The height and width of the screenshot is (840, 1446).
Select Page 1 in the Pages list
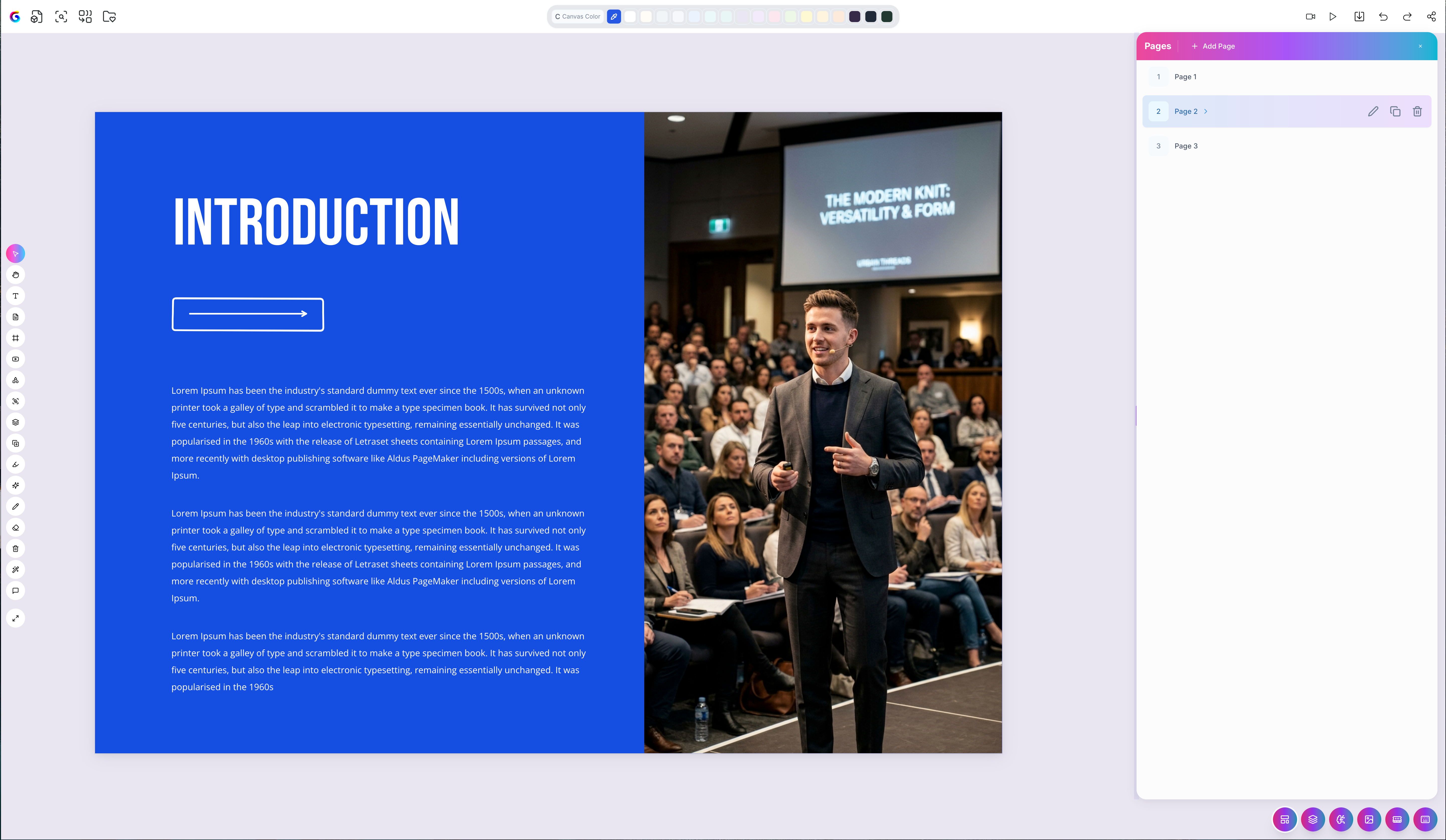point(1287,77)
